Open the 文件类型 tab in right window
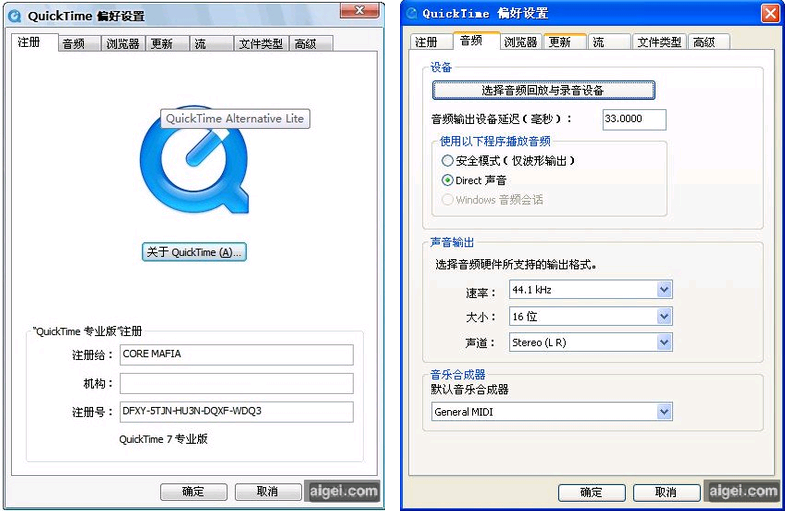Screen dimensions: 800x511 point(659,42)
